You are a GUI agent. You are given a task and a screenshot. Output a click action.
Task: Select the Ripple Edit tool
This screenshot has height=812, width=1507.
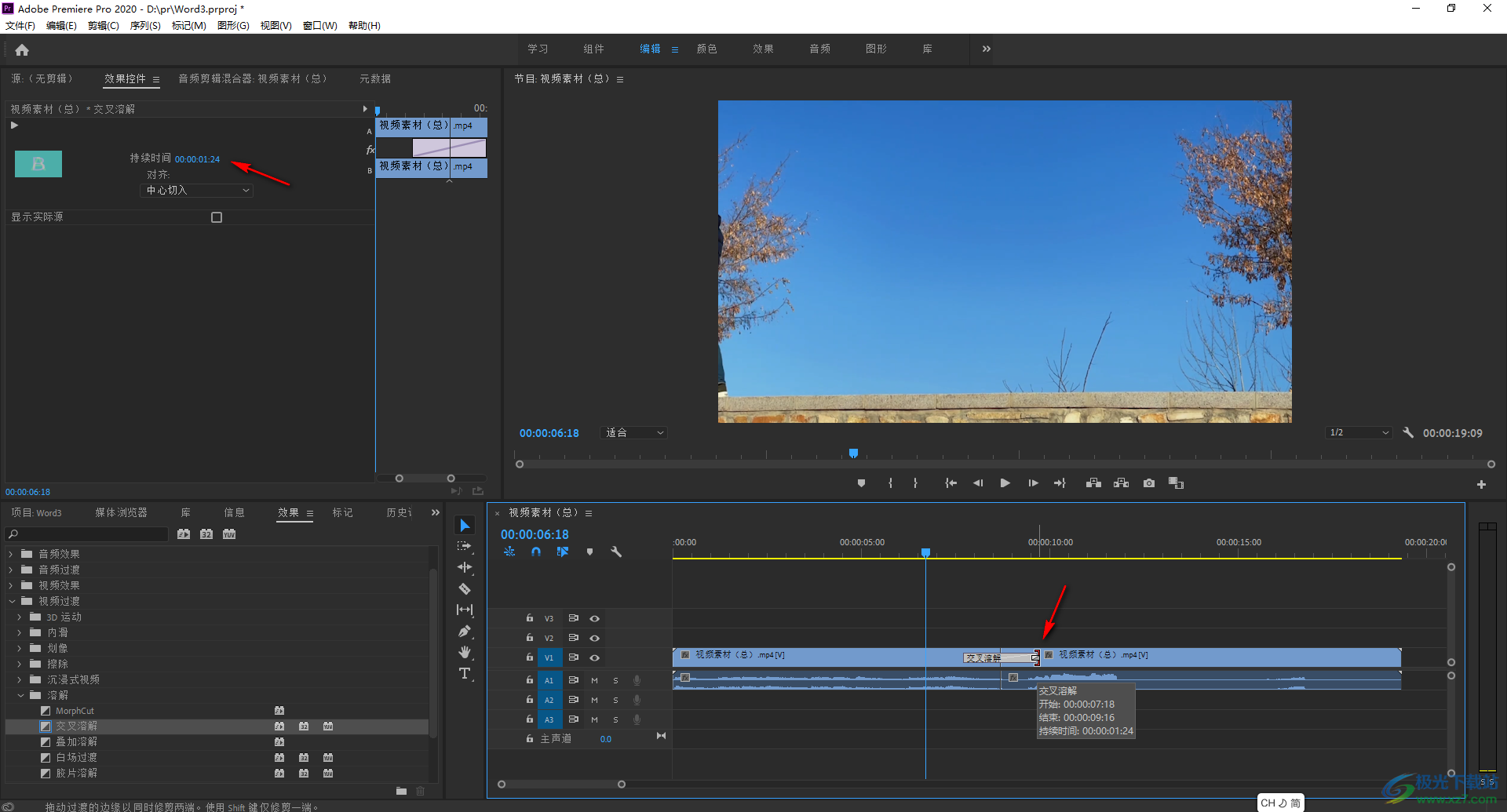point(465,567)
